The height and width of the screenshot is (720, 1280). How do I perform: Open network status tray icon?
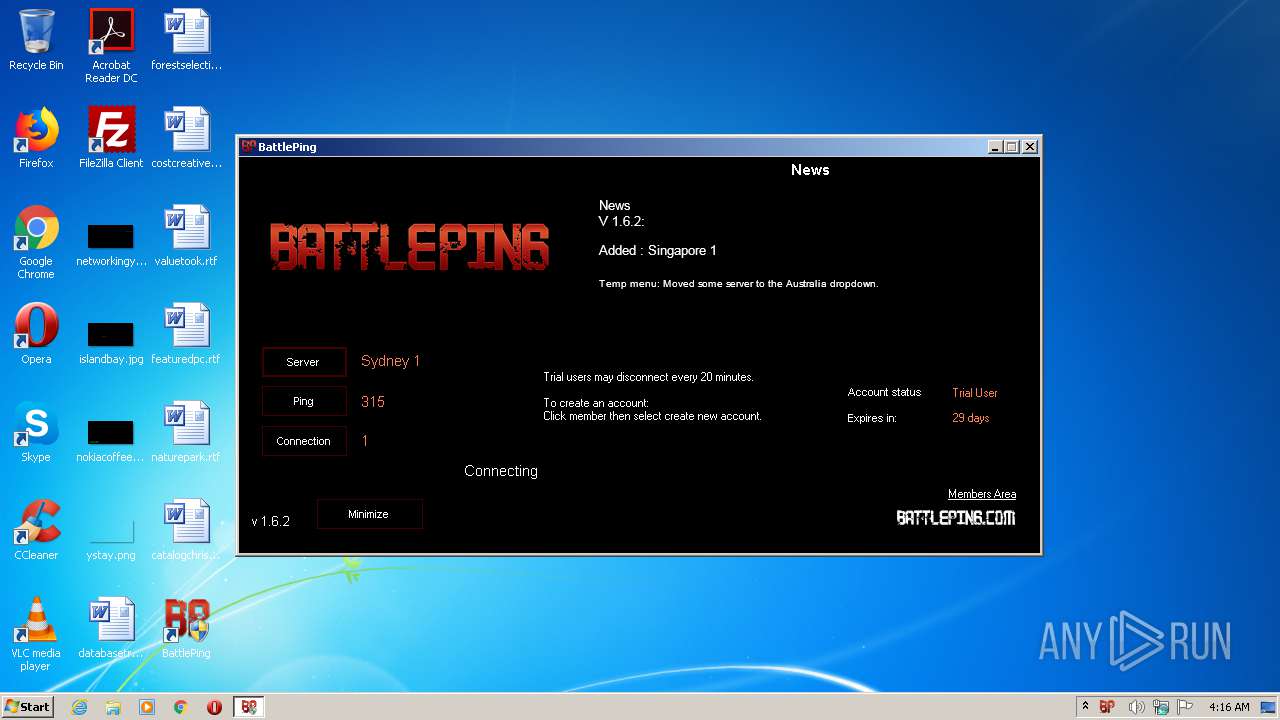click(1161, 707)
